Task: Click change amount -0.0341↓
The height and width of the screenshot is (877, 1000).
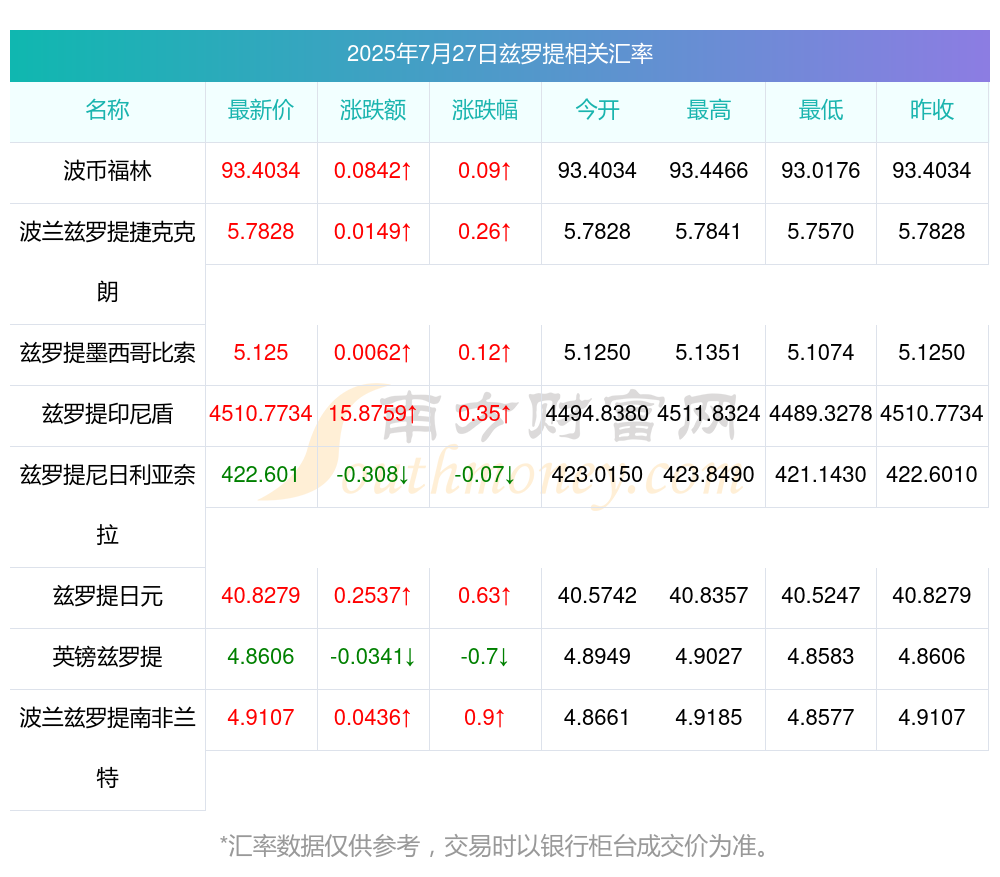Action: (372, 656)
